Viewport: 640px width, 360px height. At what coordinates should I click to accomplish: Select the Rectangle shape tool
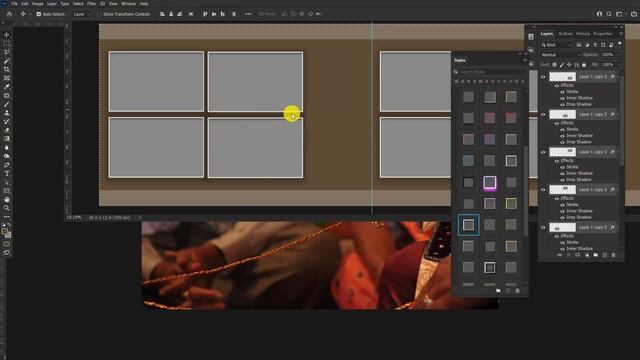coord(7,191)
